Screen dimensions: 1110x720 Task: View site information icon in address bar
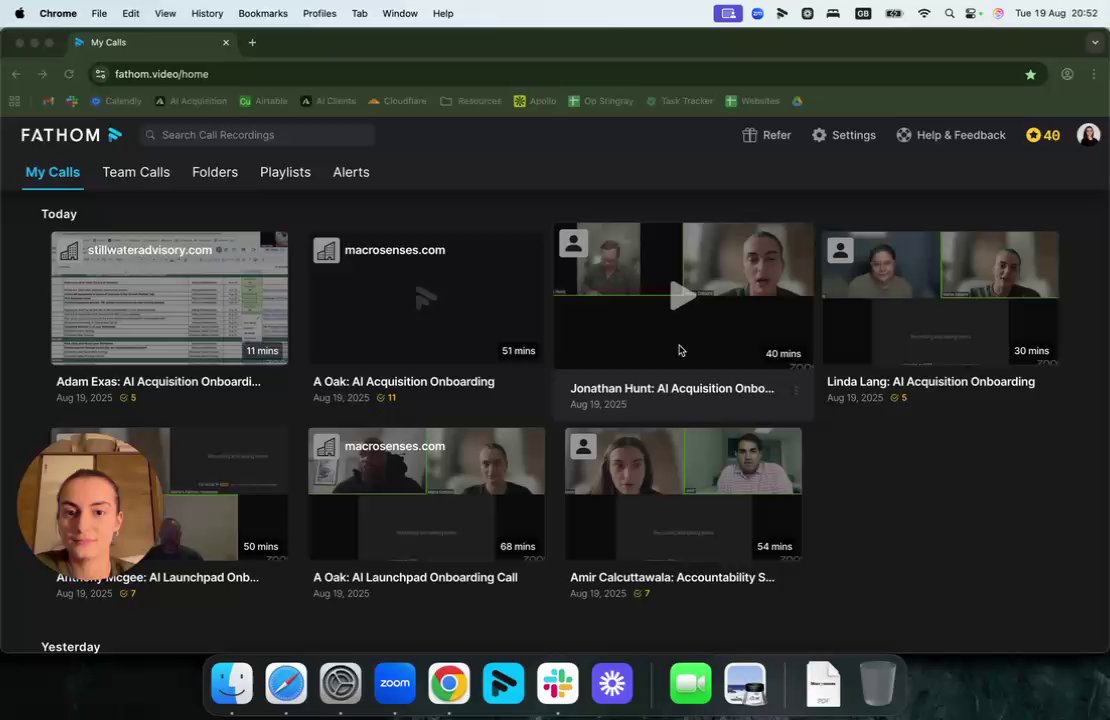click(x=101, y=74)
